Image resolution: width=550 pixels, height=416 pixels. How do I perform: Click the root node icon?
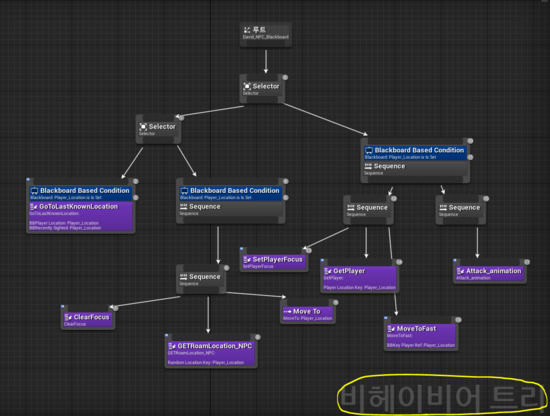click(x=247, y=30)
